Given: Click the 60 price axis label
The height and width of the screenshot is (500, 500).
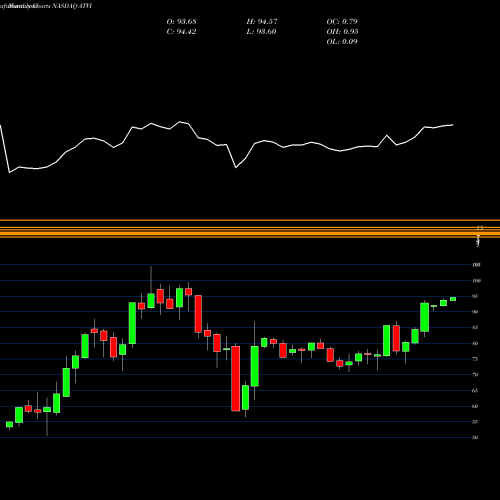Looking at the screenshot, I should (x=475, y=406).
